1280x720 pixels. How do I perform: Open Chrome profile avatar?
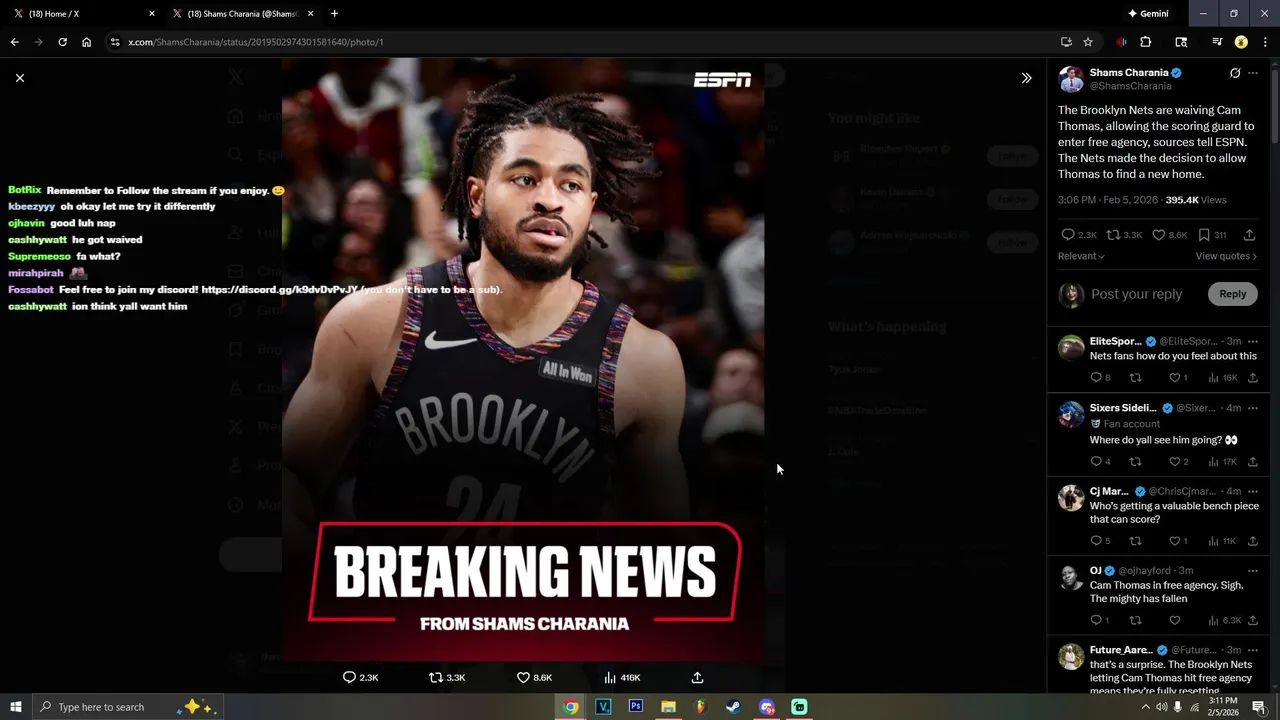[x=1241, y=42]
